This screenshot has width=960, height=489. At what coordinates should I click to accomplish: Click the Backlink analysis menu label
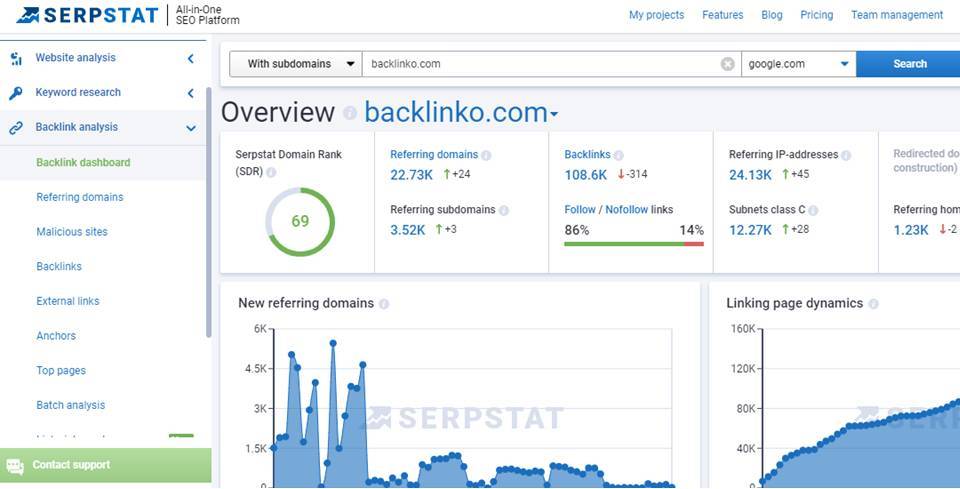click(77, 128)
